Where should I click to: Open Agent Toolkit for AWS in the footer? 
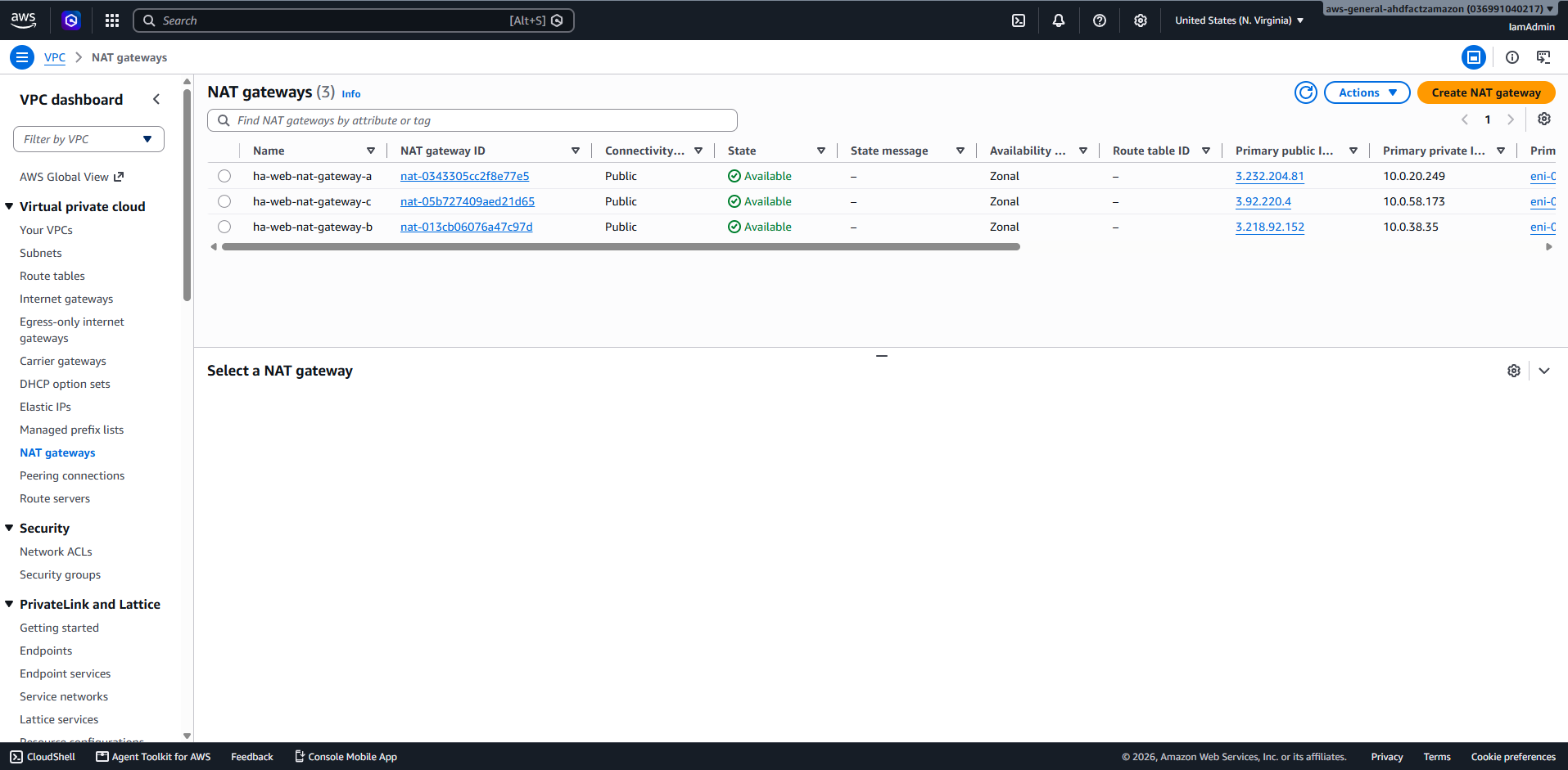click(x=153, y=757)
